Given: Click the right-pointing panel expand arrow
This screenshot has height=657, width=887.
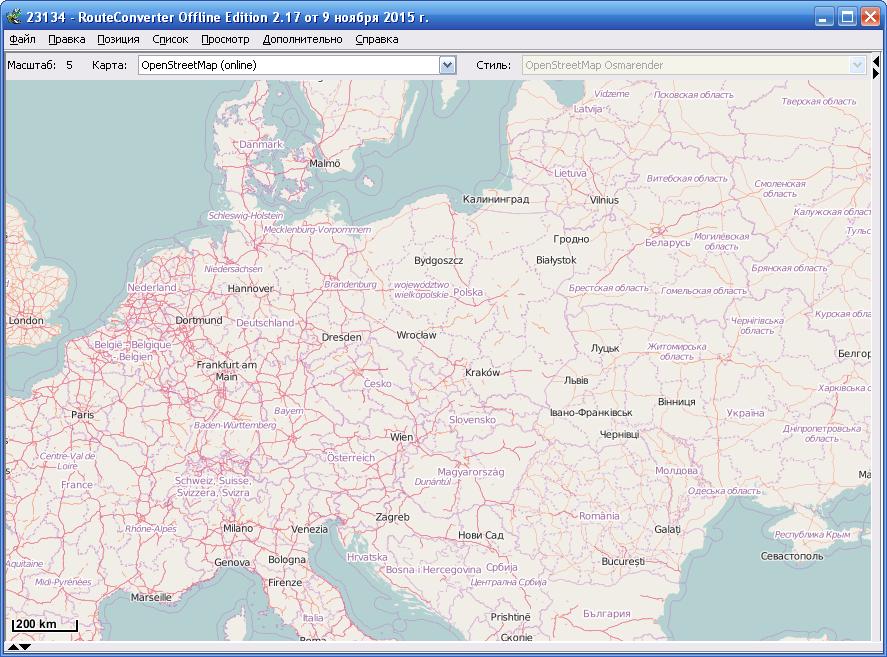Looking at the screenshot, I should coord(876,73).
